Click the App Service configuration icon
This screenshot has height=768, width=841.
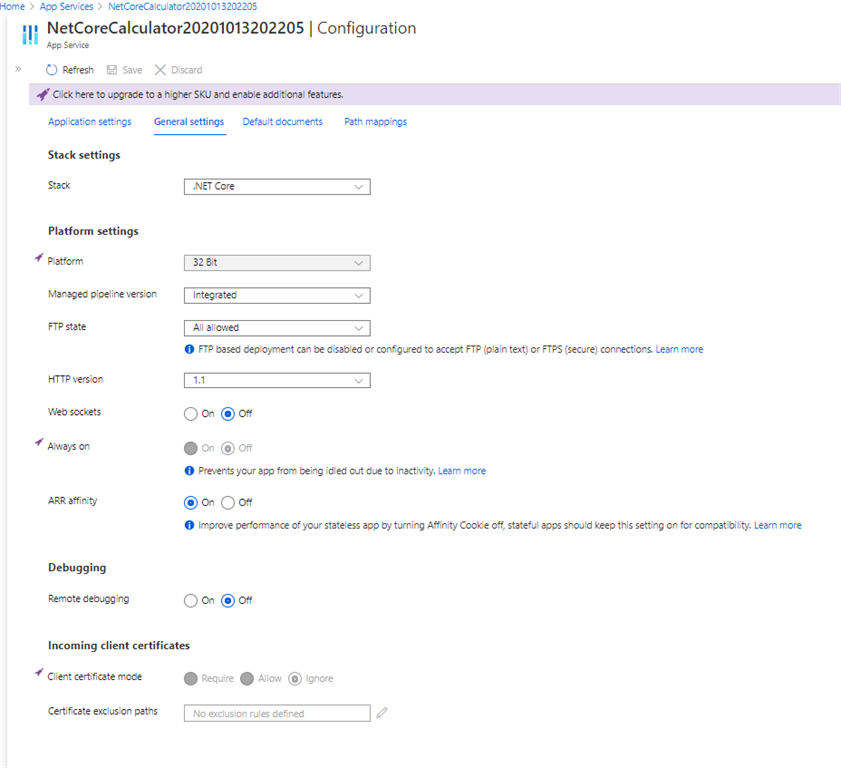coord(30,34)
